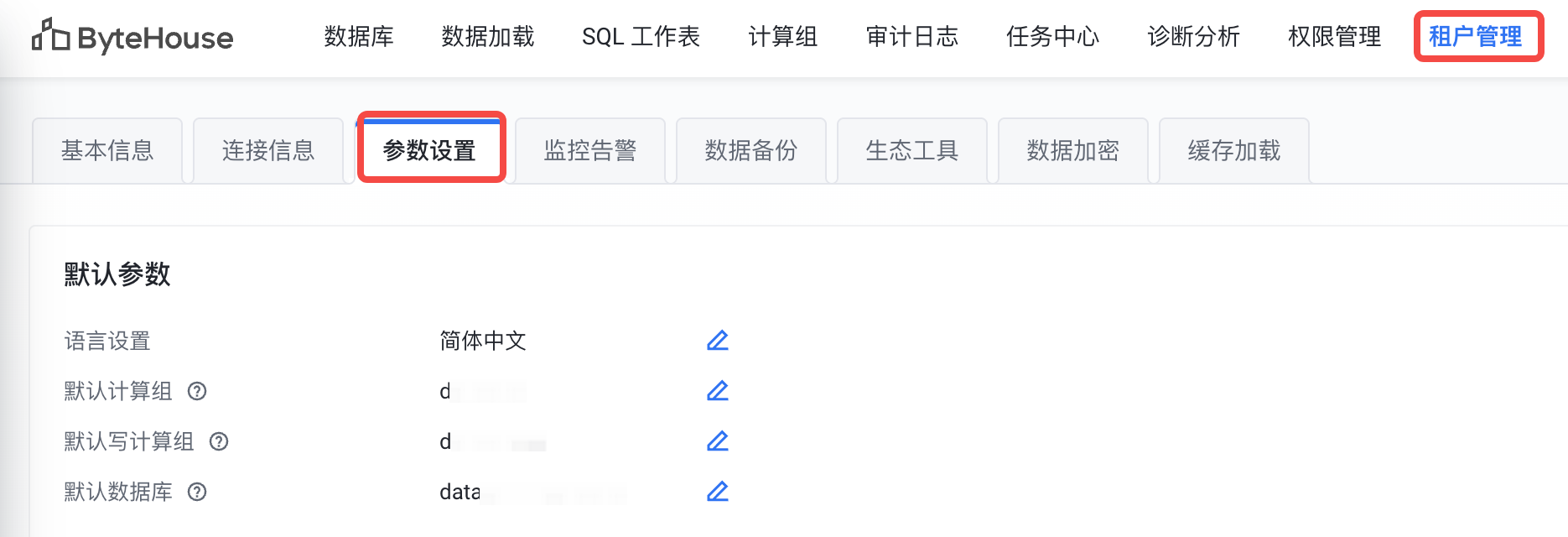
Task: Edit the 默认计算组 value with pencil icon
Action: 718,391
